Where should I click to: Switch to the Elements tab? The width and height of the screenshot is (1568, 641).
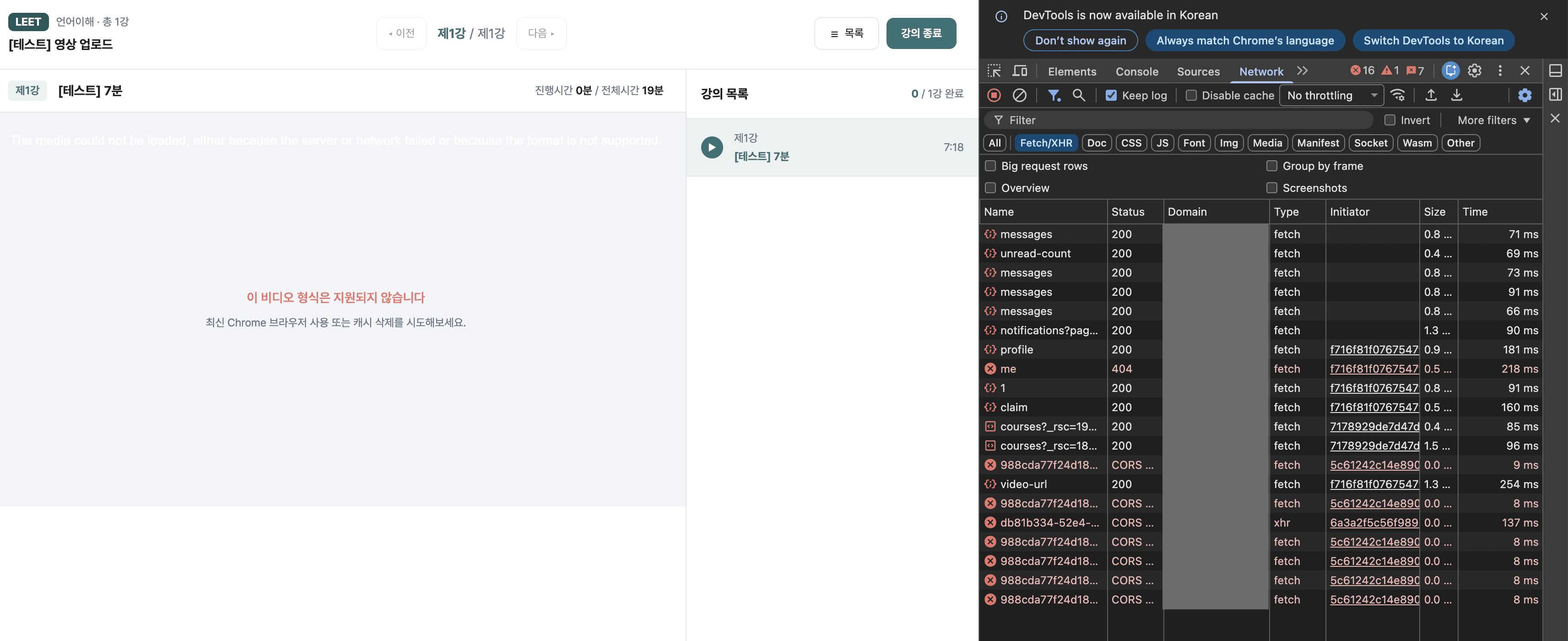pos(1072,71)
